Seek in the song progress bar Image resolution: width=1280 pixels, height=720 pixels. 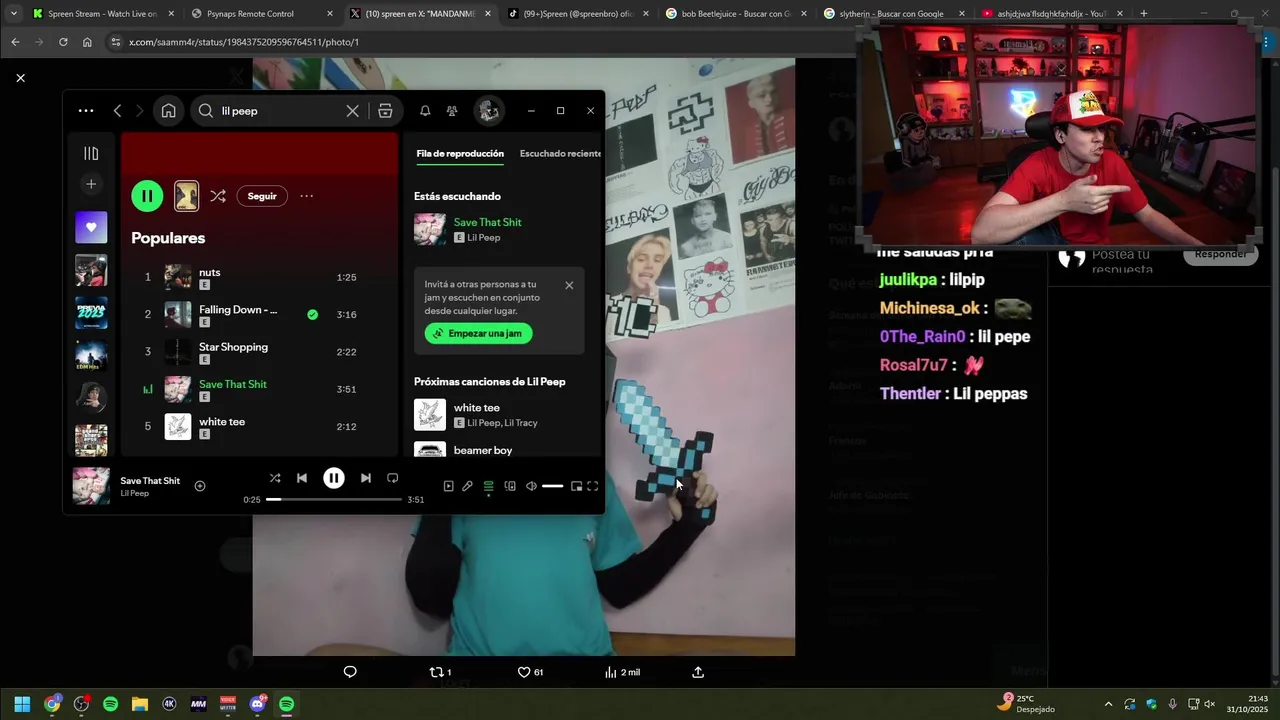tap(334, 499)
